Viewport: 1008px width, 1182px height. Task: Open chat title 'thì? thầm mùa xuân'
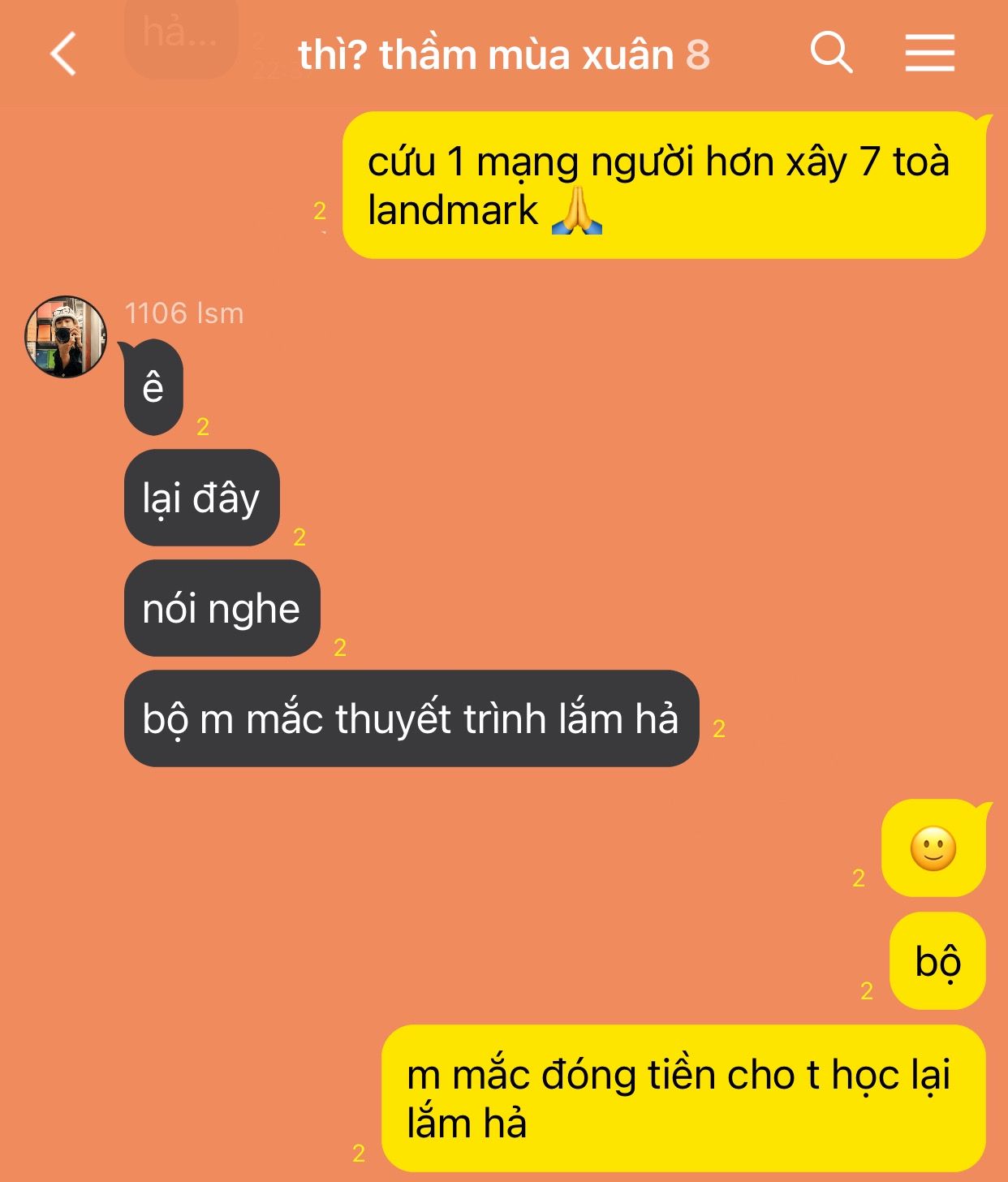pos(486,54)
